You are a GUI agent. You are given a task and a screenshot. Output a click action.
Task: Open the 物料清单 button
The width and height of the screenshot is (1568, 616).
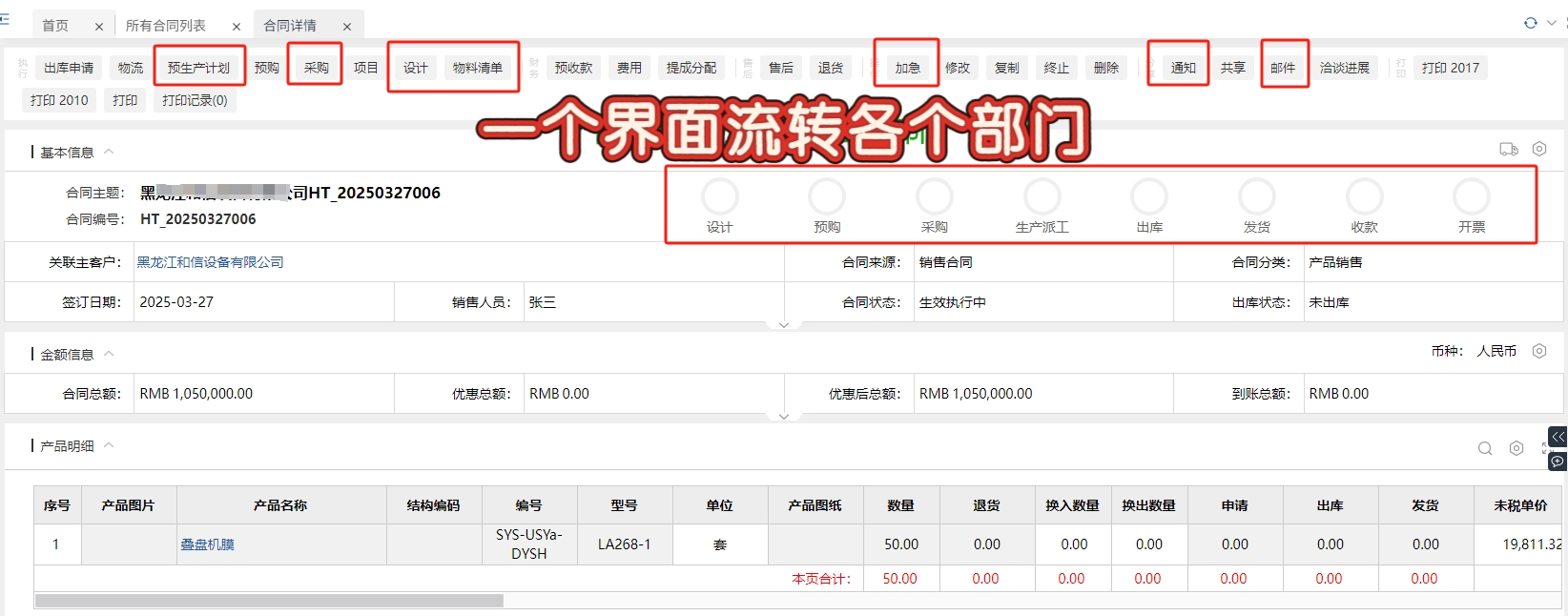tap(478, 68)
